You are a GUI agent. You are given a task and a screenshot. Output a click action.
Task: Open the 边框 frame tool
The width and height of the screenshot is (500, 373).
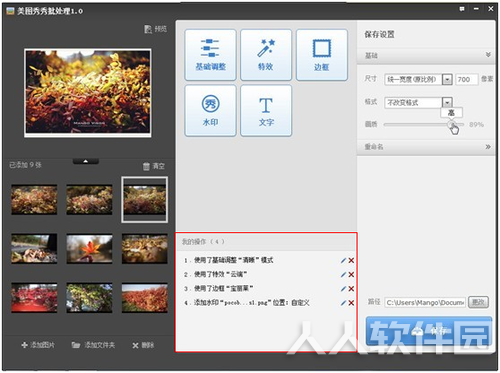click(322, 55)
